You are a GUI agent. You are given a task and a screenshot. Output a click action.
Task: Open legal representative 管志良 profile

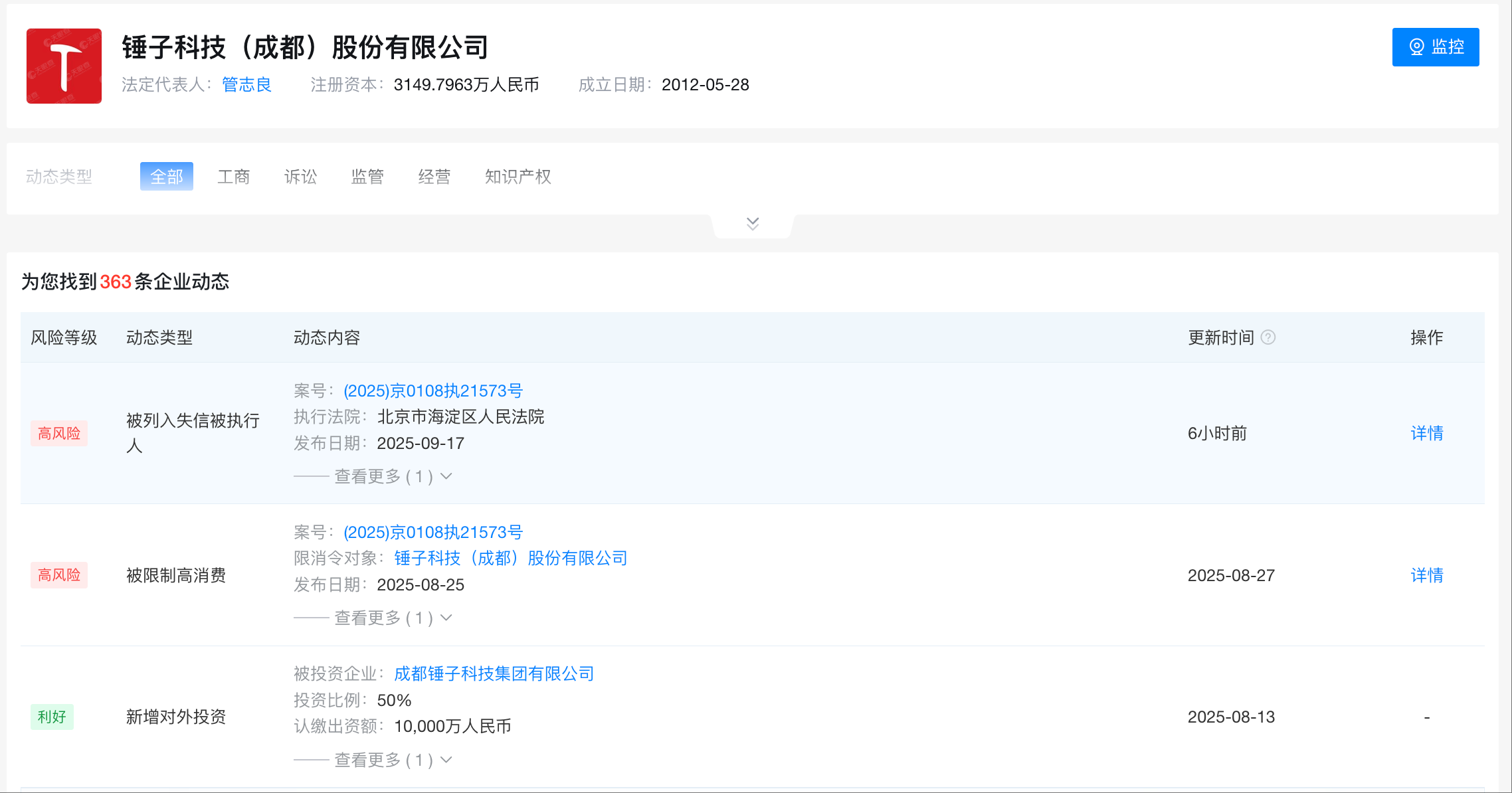[x=246, y=84]
